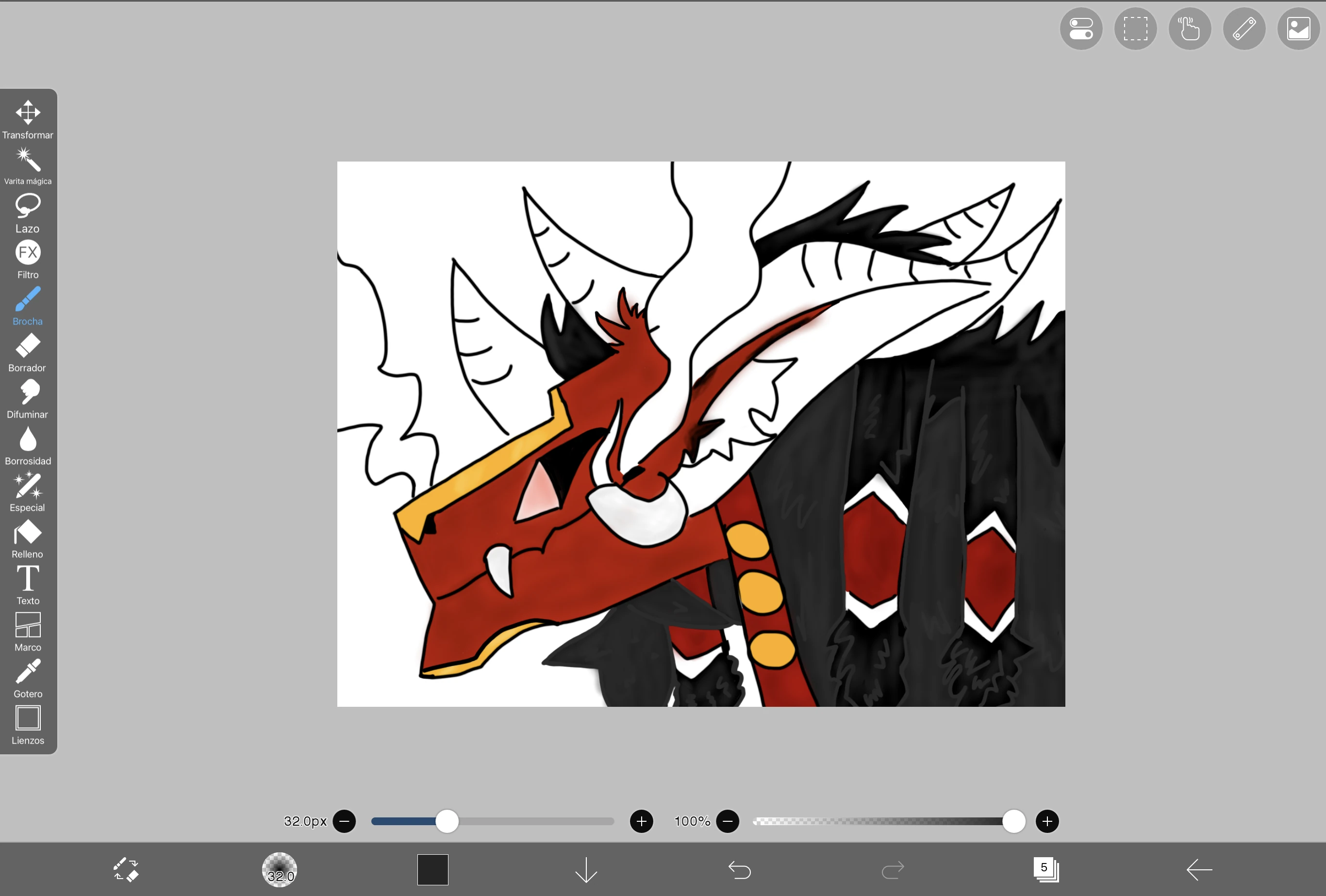Enable the ruler tool at top right
Viewport: 1326px width, 896px height.
click(1244, 28)
